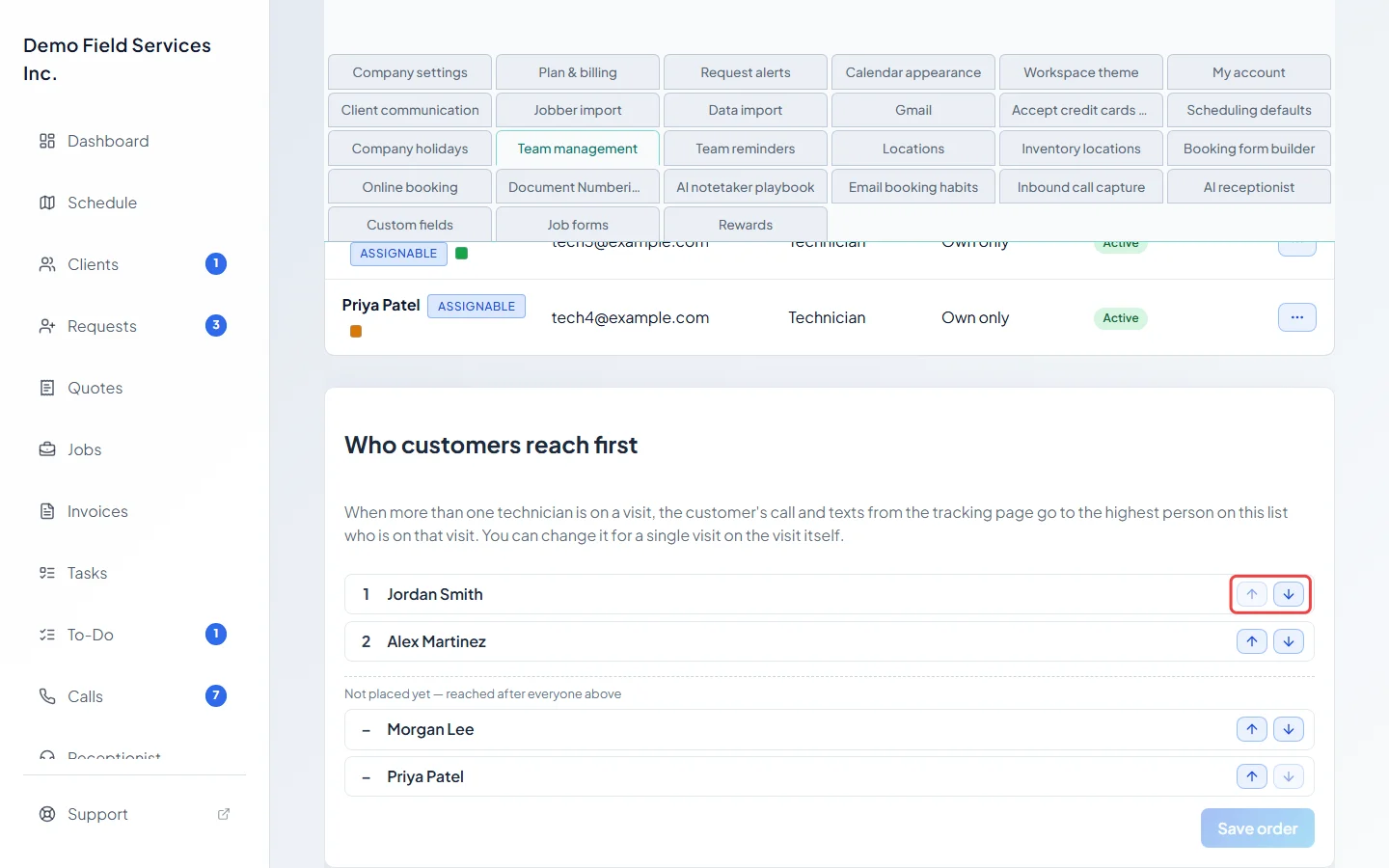Click the Save order button
1389x868 pixels.
click(1258, 828)
